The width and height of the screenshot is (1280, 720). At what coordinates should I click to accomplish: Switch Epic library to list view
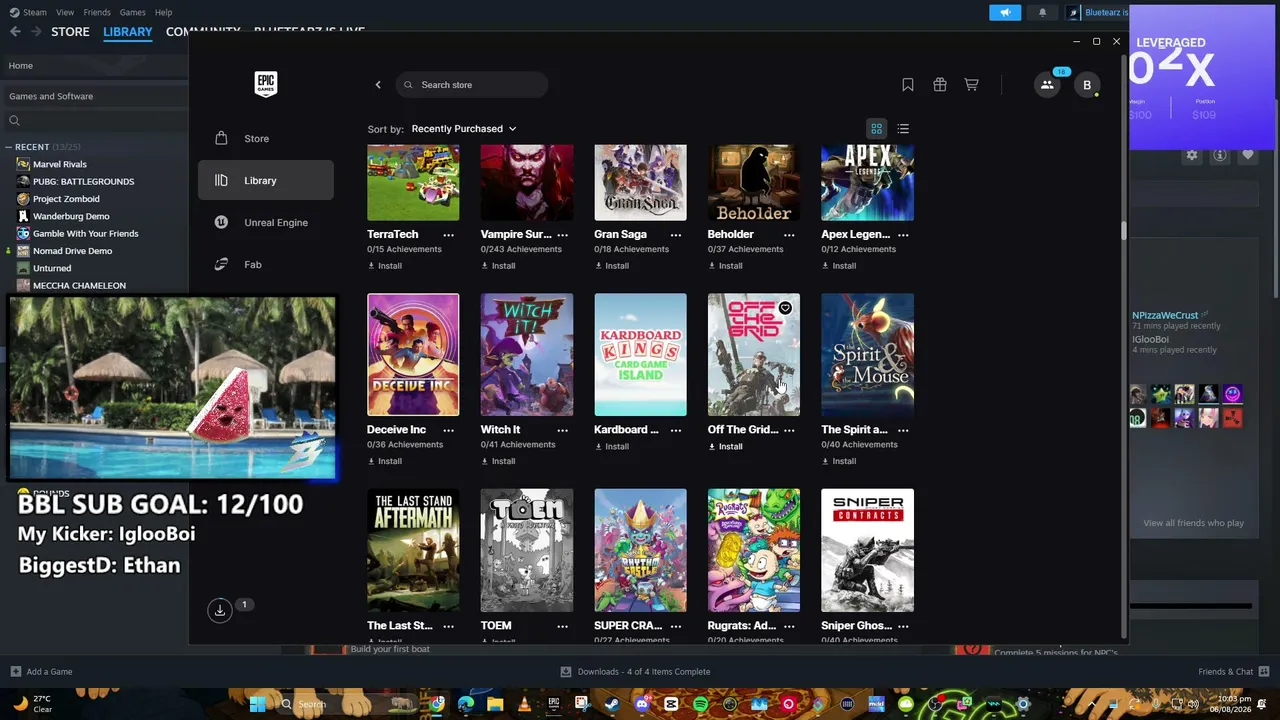click(x=903, y=129)
